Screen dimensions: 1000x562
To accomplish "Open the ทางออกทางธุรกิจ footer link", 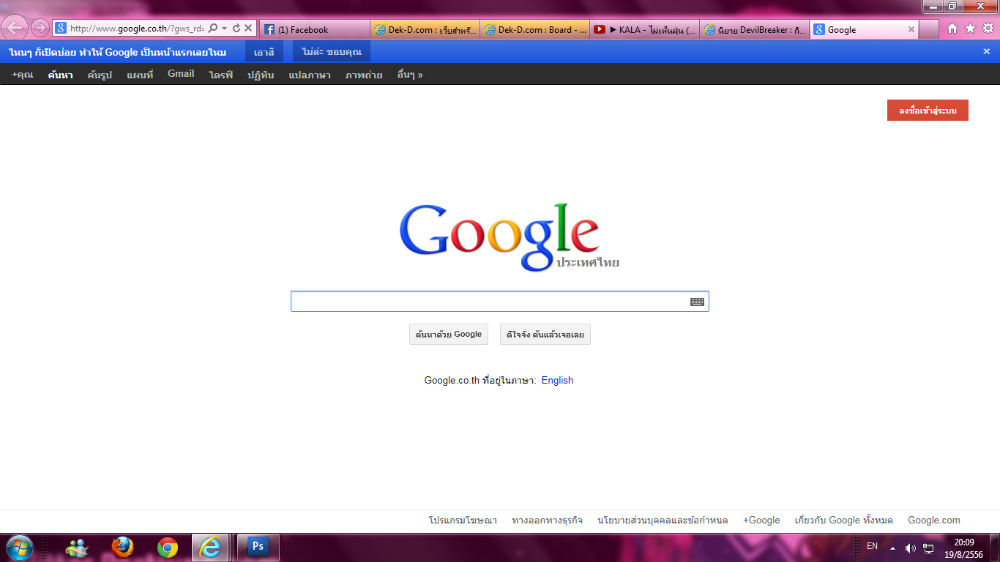I will click(547, 521).
